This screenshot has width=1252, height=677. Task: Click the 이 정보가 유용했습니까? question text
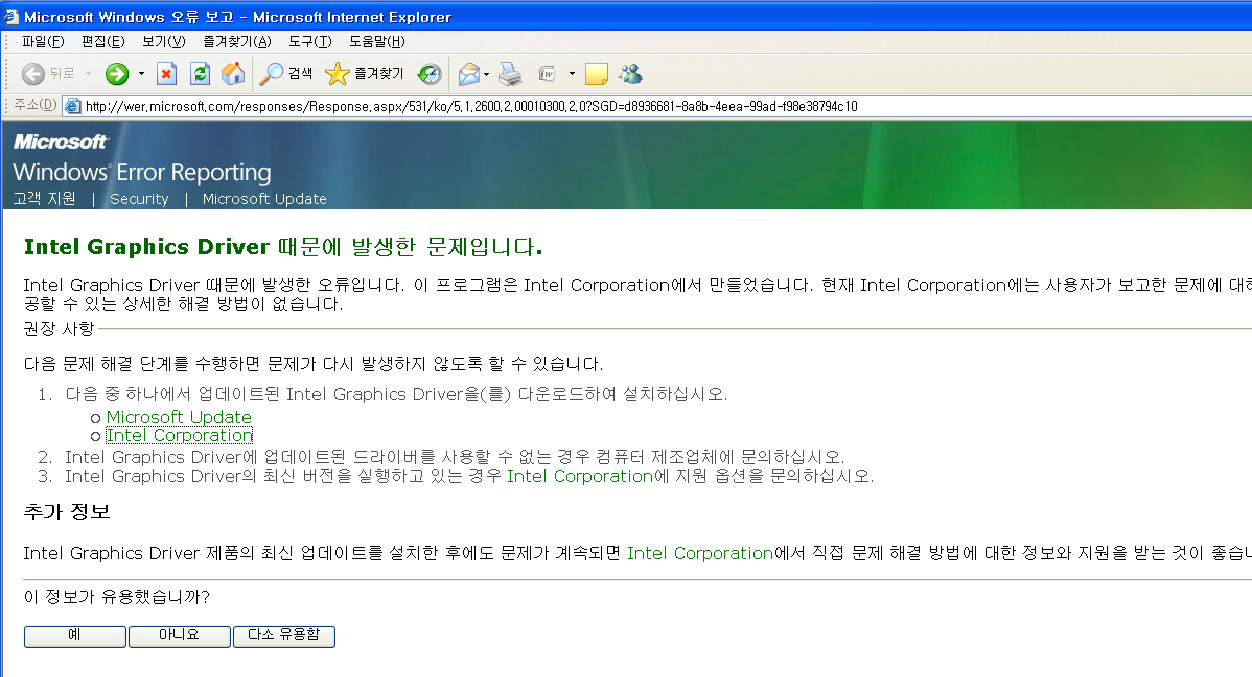pyautogui.click(x=117, y=598)
